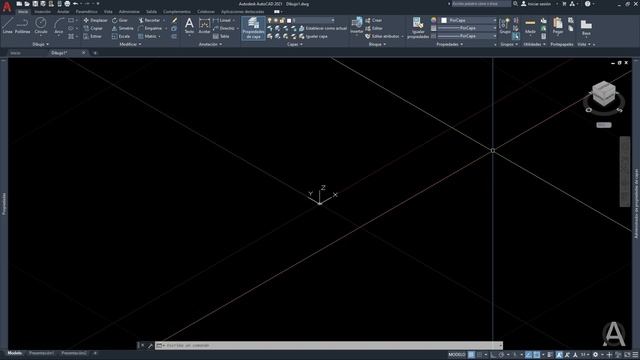
Task: Toggle annotation visibility in status bar
Action: 559,355
